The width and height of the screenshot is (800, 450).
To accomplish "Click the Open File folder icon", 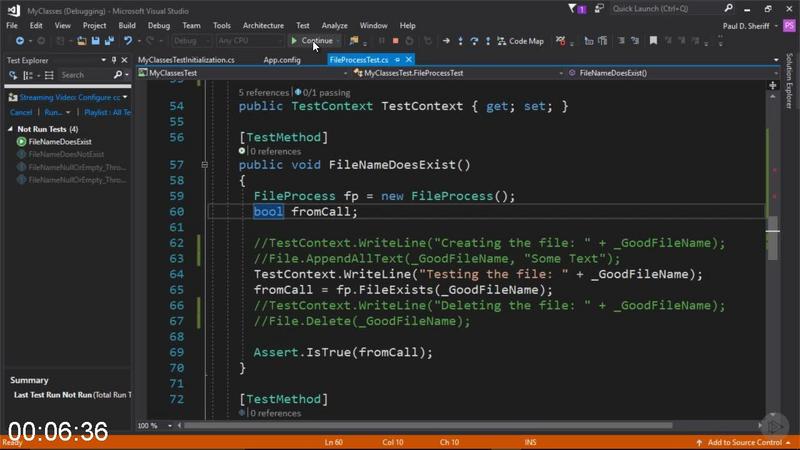I will point(82,41).
